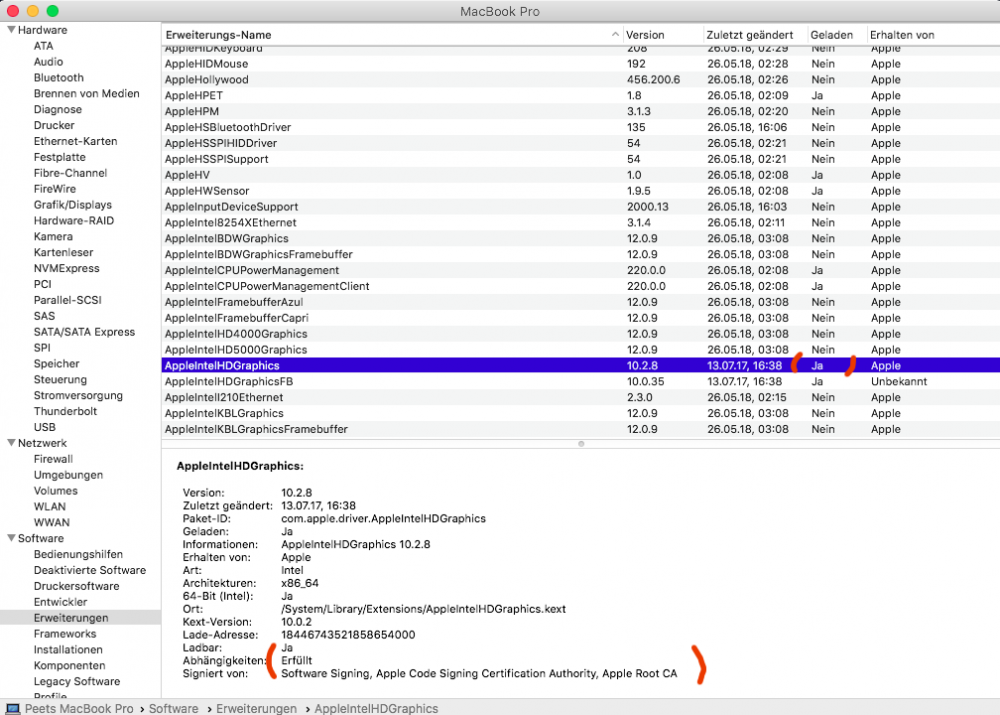Select Thunderbolt in sidebar

[65, 411]
